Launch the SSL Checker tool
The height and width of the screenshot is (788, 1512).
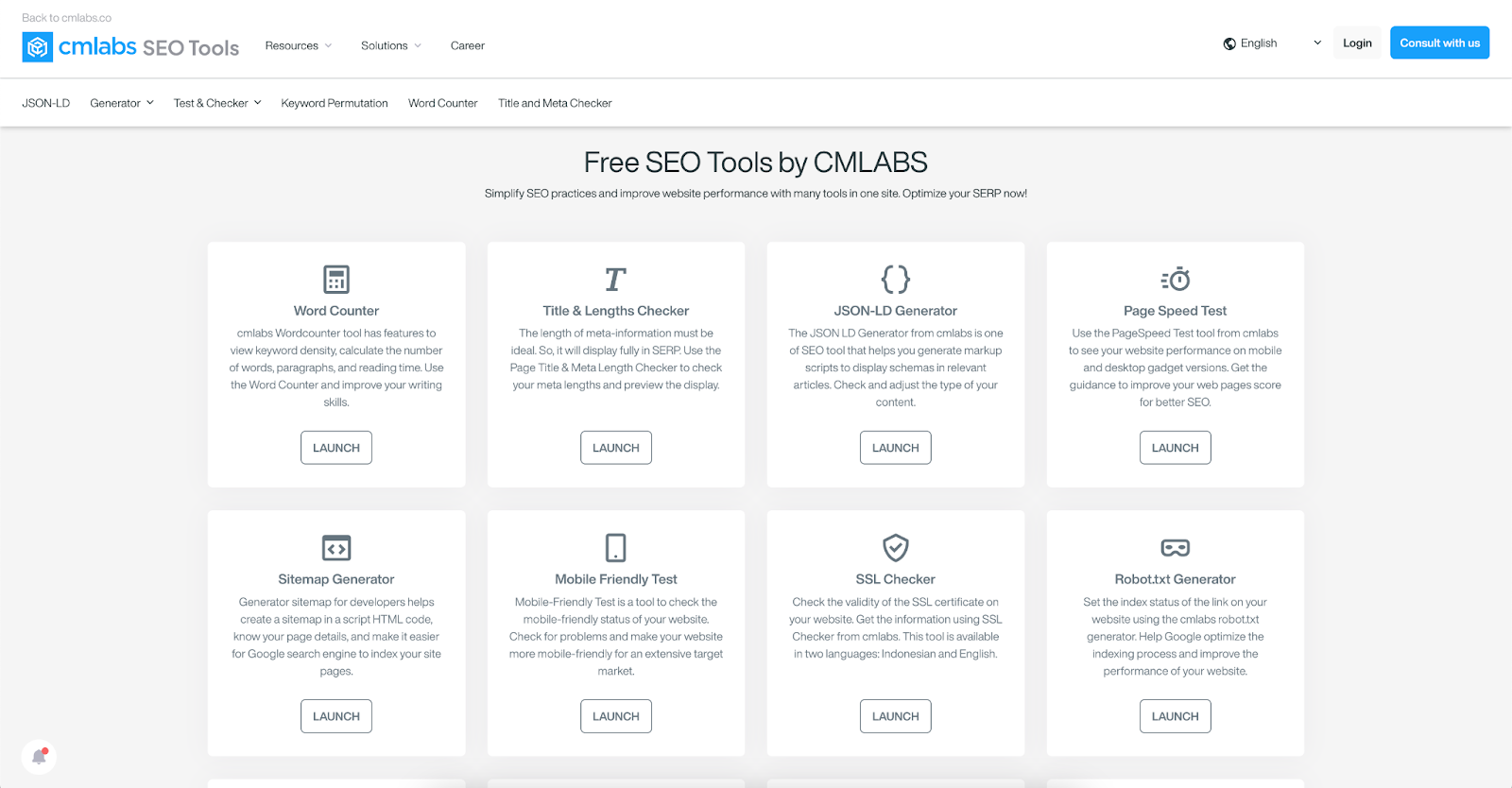(896, 716)
